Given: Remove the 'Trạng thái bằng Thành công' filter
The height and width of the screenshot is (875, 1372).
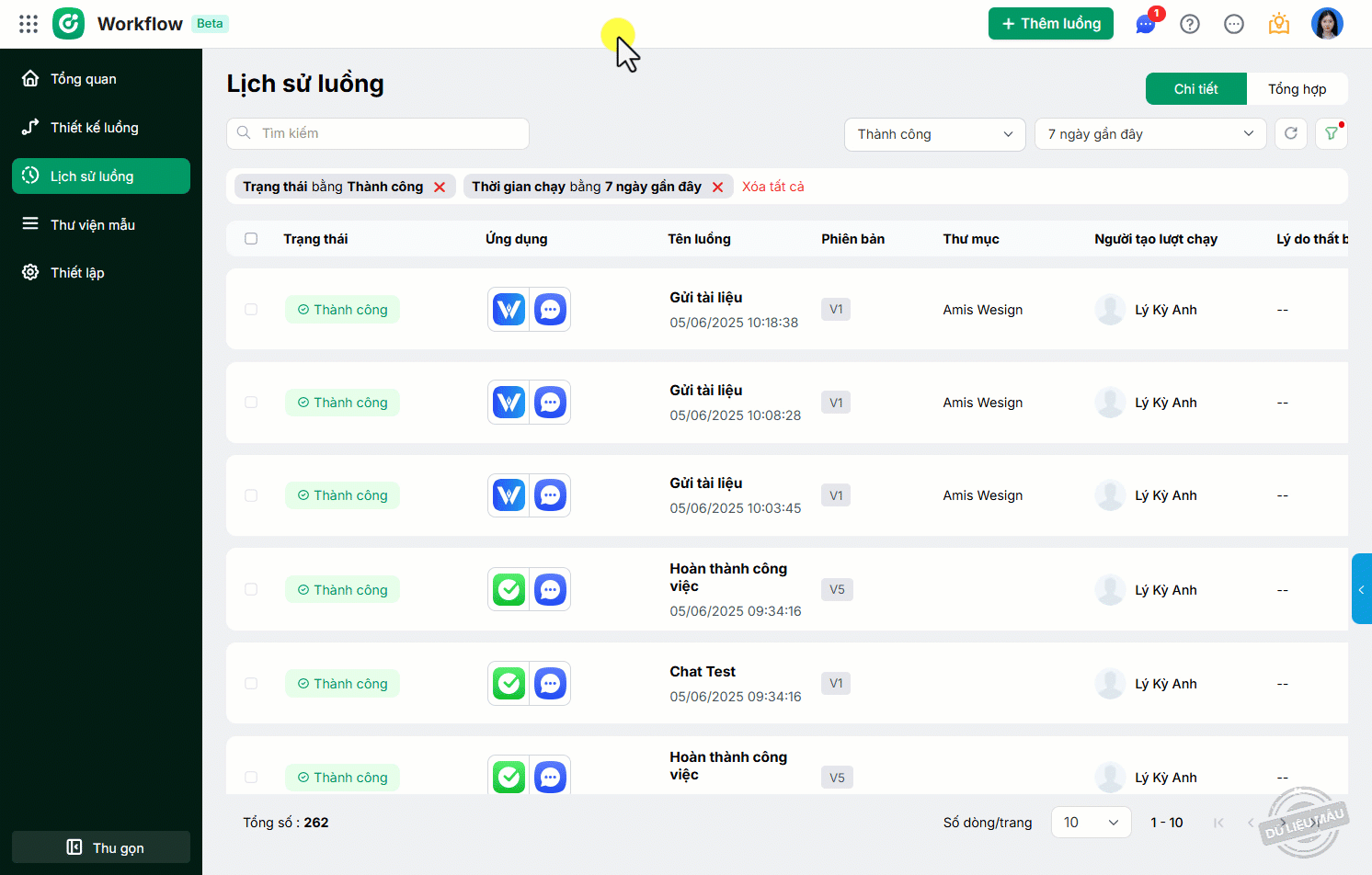Looking at the screenshot, I should pyautogui.click(x=440, y=187).
